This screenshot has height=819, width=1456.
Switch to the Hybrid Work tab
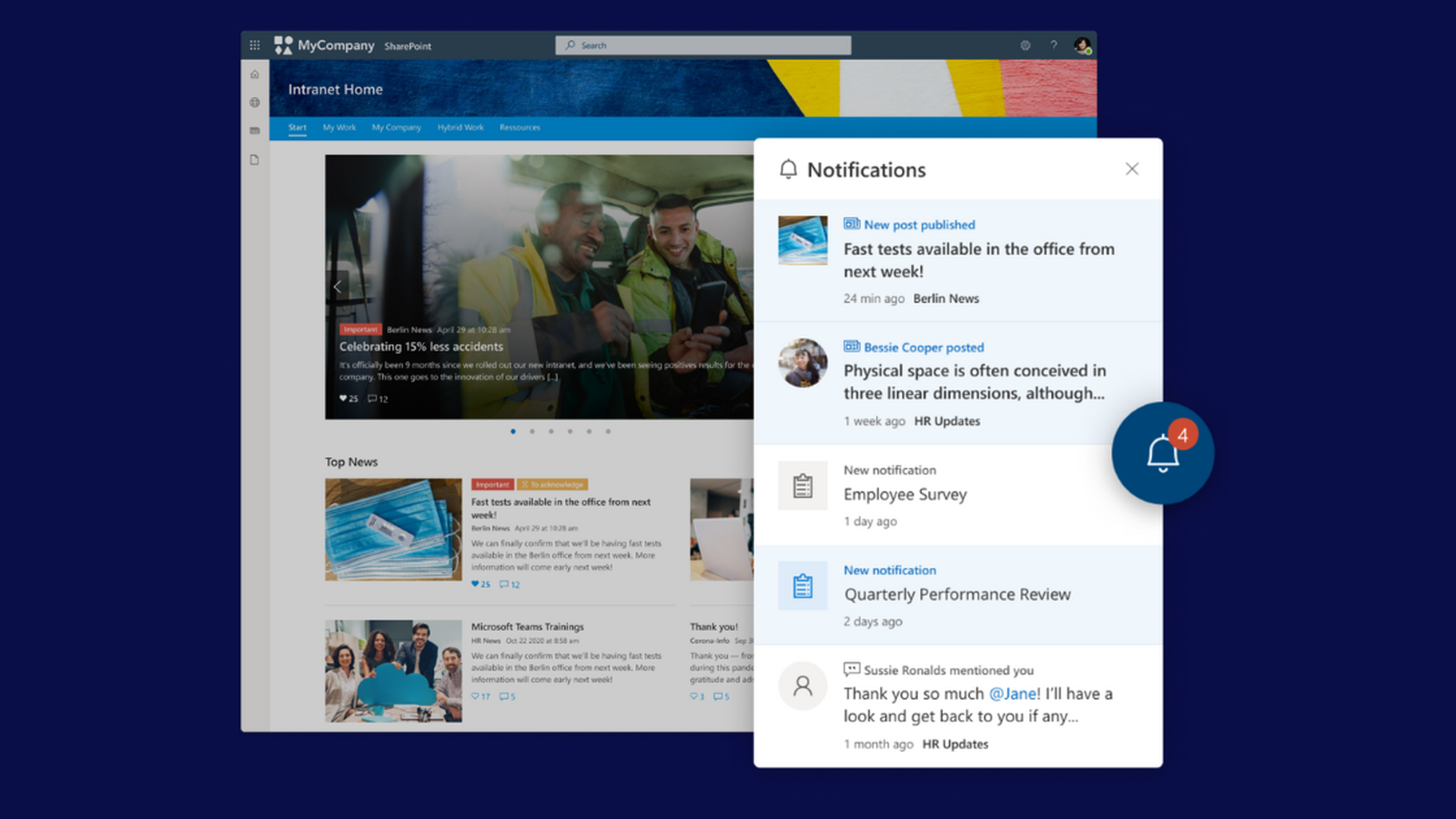(460, 127)
